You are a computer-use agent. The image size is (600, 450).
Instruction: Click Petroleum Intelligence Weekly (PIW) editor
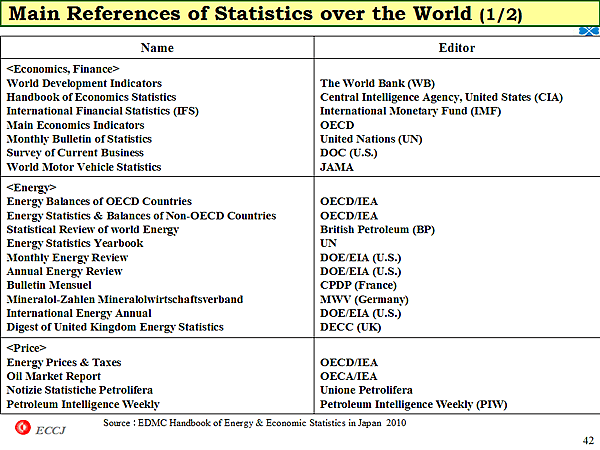point(414,404)
